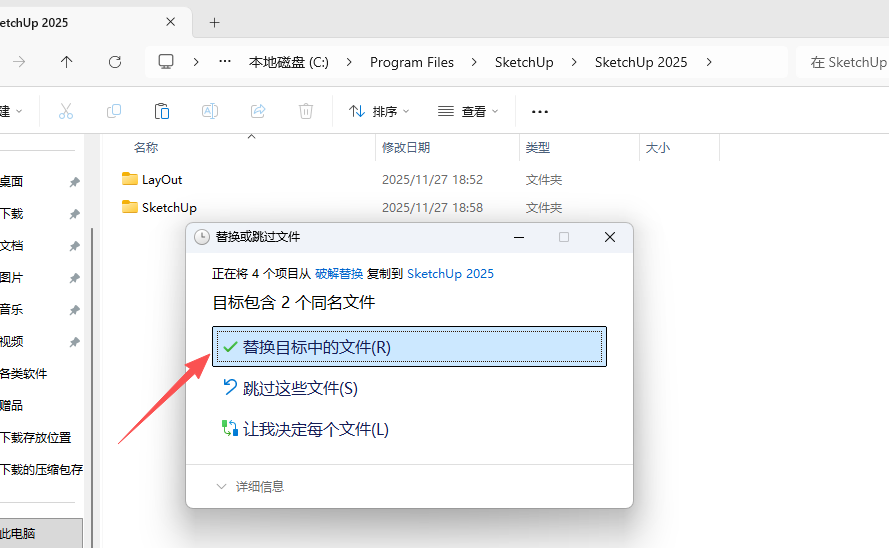The image size is (889, 548).
Task: Click 本地磁盘 (C:) in breadcrumb path
Action: point(289,62)
